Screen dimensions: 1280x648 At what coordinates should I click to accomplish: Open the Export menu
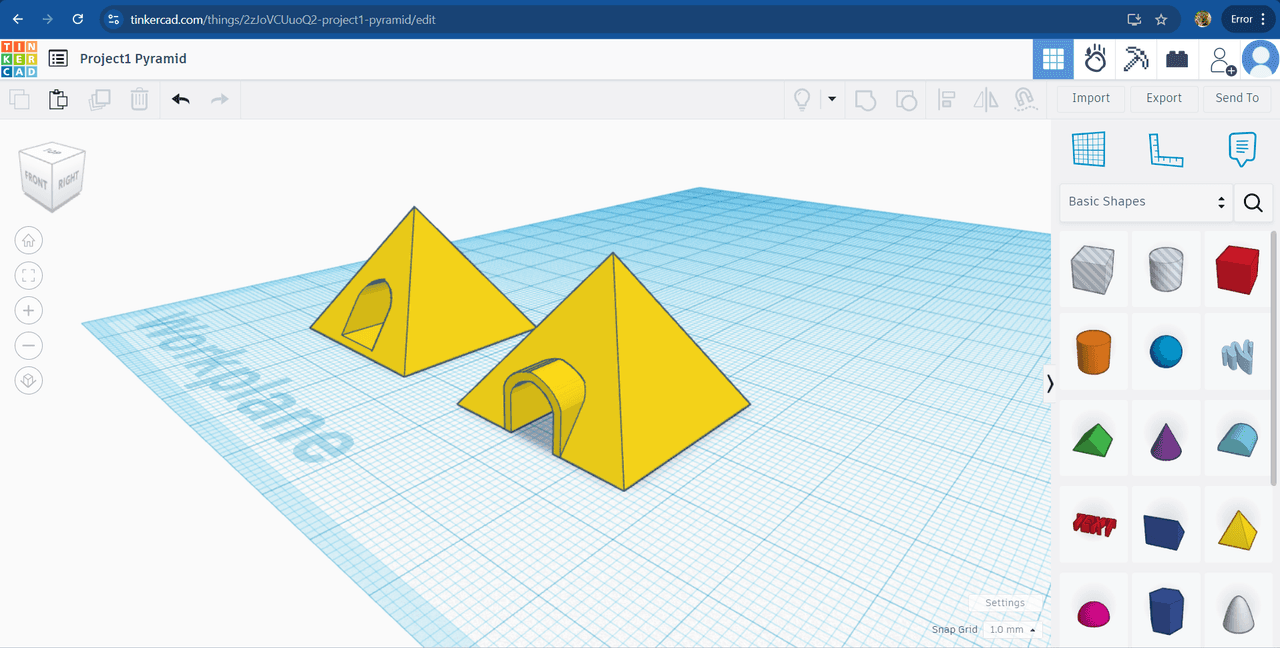(1163, 98)
